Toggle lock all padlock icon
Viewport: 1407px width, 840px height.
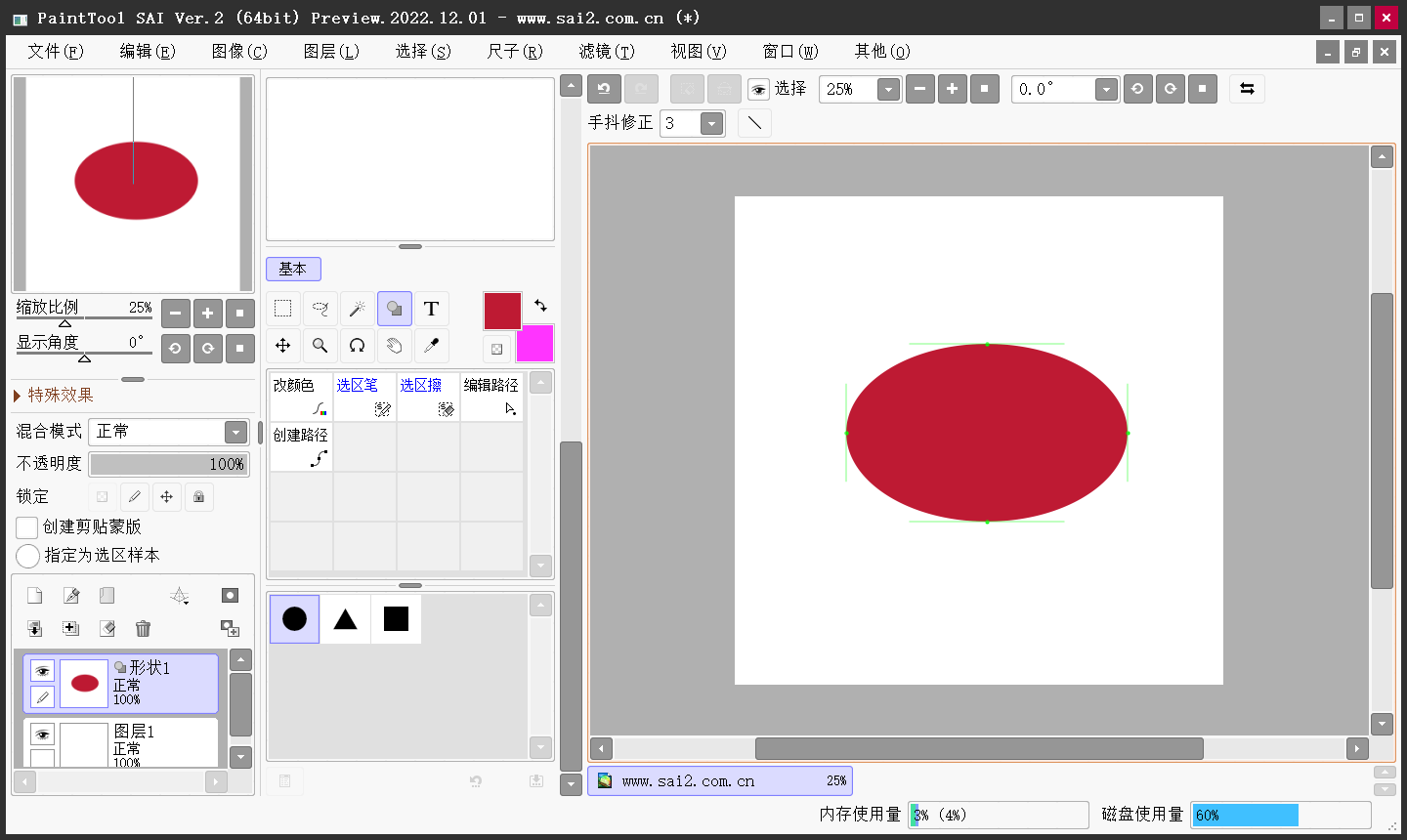(x=199, y=497)
